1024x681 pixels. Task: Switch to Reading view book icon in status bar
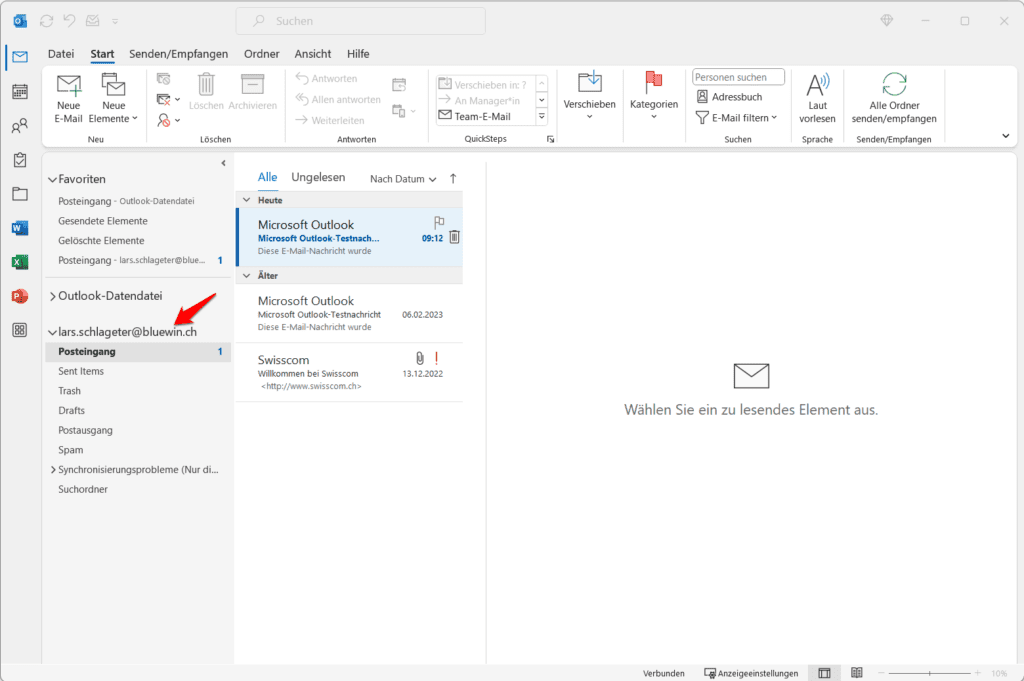click(857, 673)
